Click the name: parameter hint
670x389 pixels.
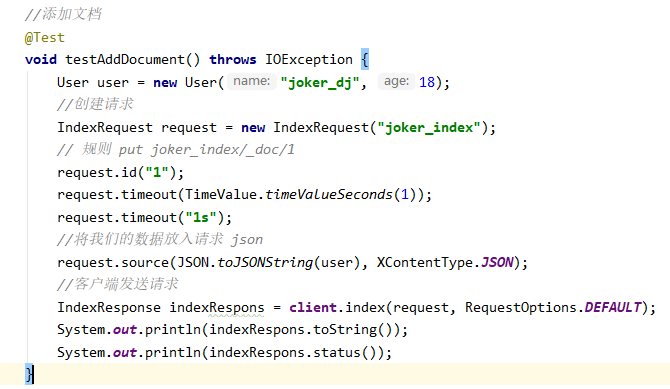[251, 81]
